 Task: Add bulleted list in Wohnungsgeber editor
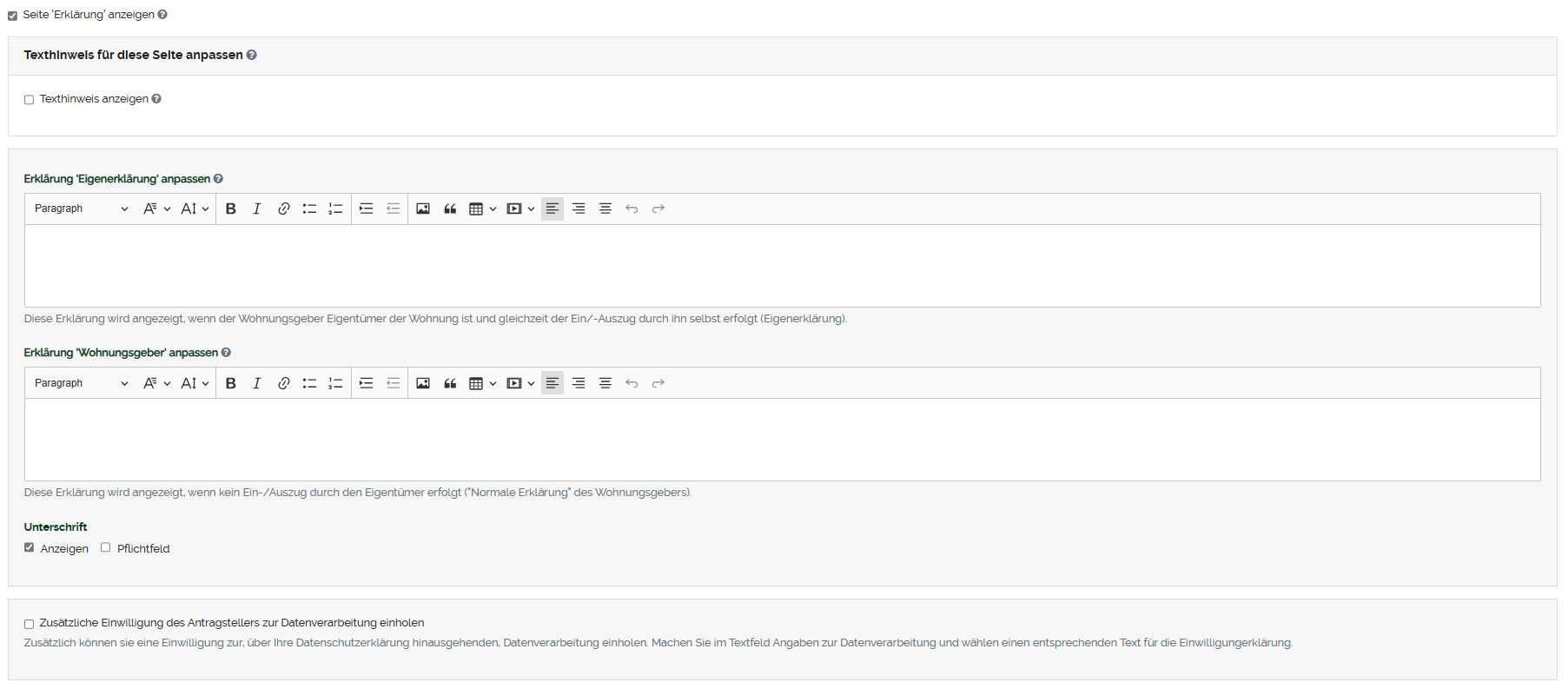[x=309, y=383]
